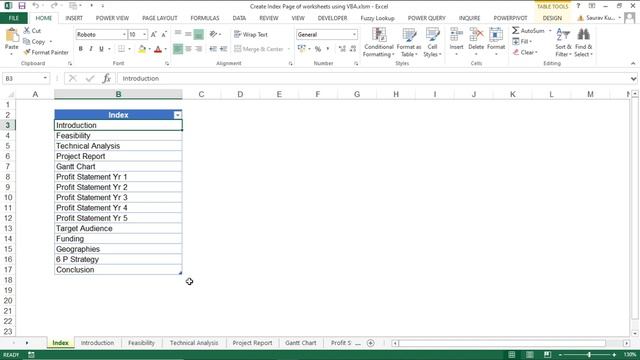Apply the Fill Color bucket
Screen dimensions: 640x360
click(x=142, y=49)
